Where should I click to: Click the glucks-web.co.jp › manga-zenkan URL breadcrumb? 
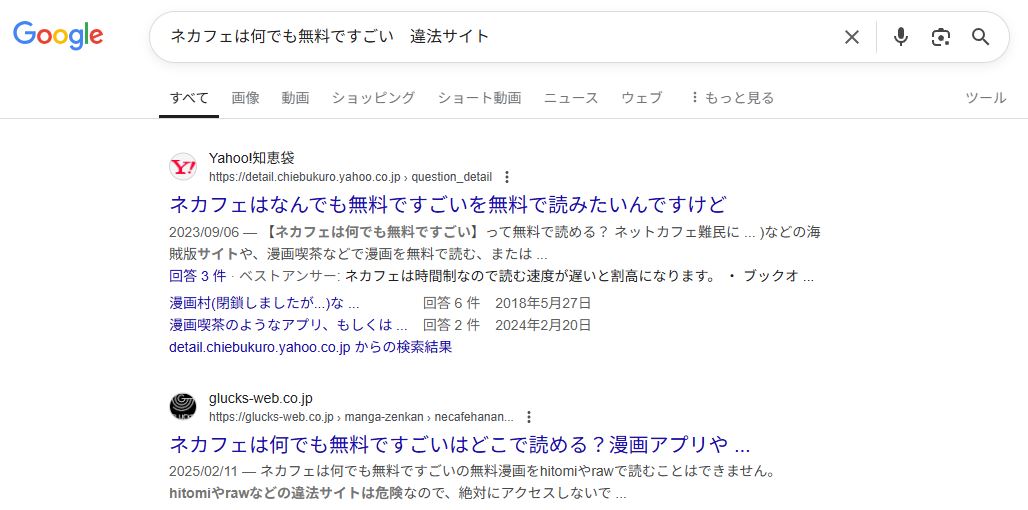click(361, 417)
